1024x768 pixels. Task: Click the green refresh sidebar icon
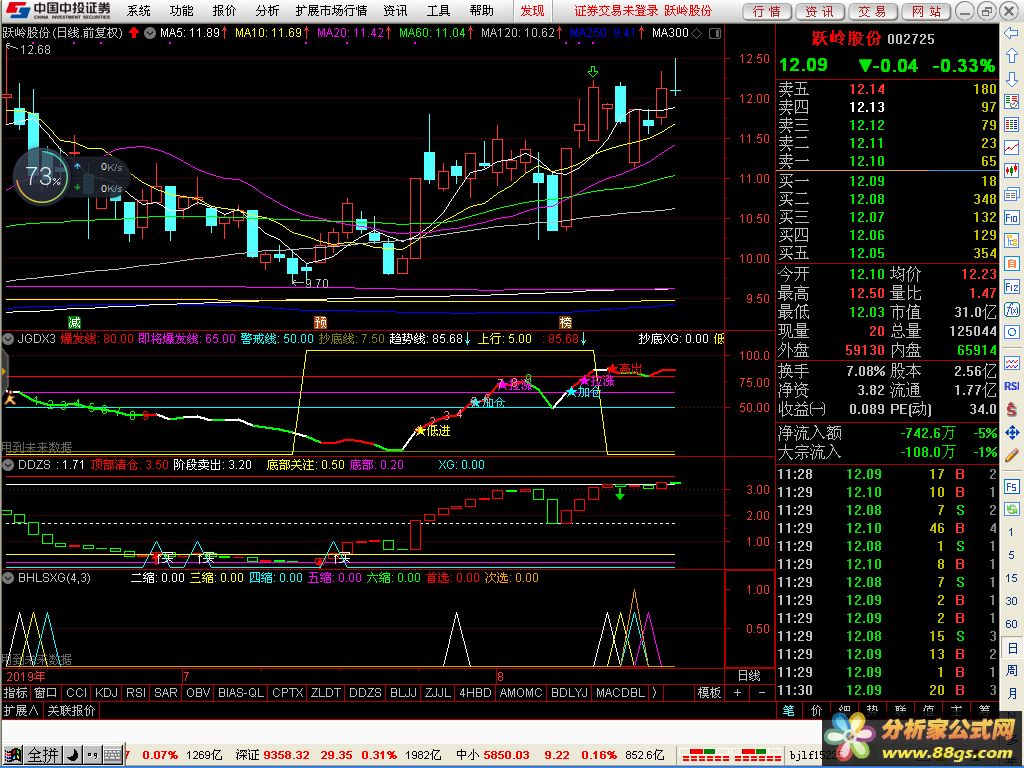pyautogui.click(x=1011, y=509)
